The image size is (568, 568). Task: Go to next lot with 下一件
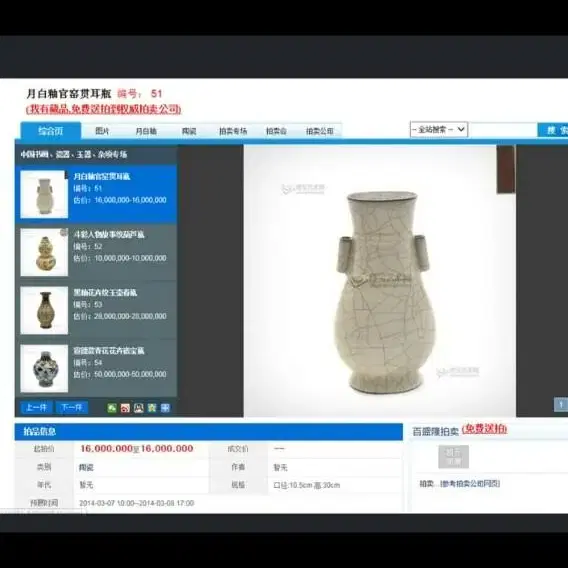72,408
